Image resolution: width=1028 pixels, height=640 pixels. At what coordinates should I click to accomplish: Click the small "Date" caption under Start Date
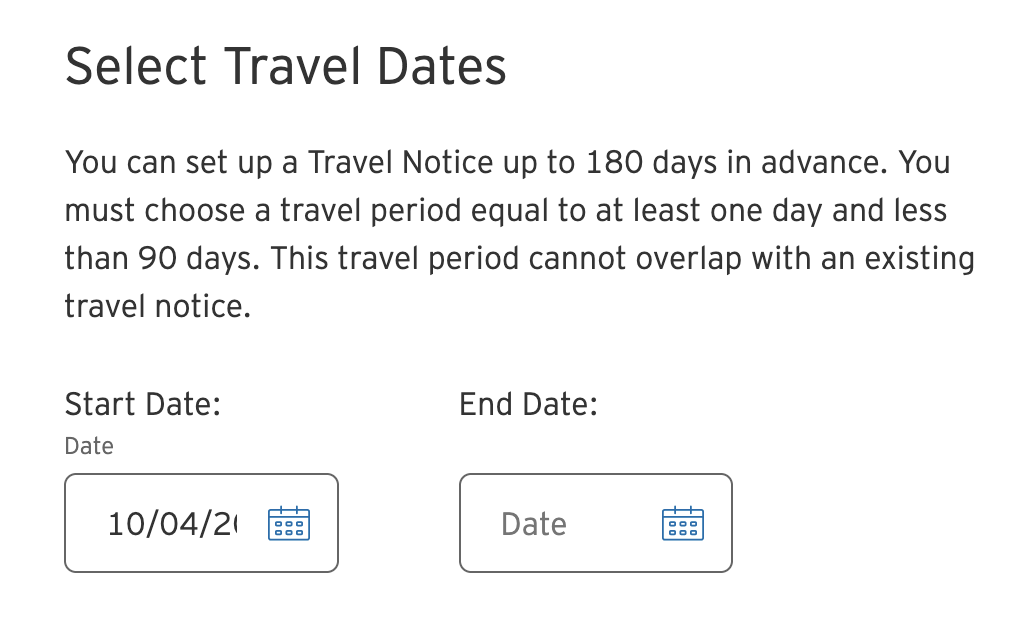89,446
